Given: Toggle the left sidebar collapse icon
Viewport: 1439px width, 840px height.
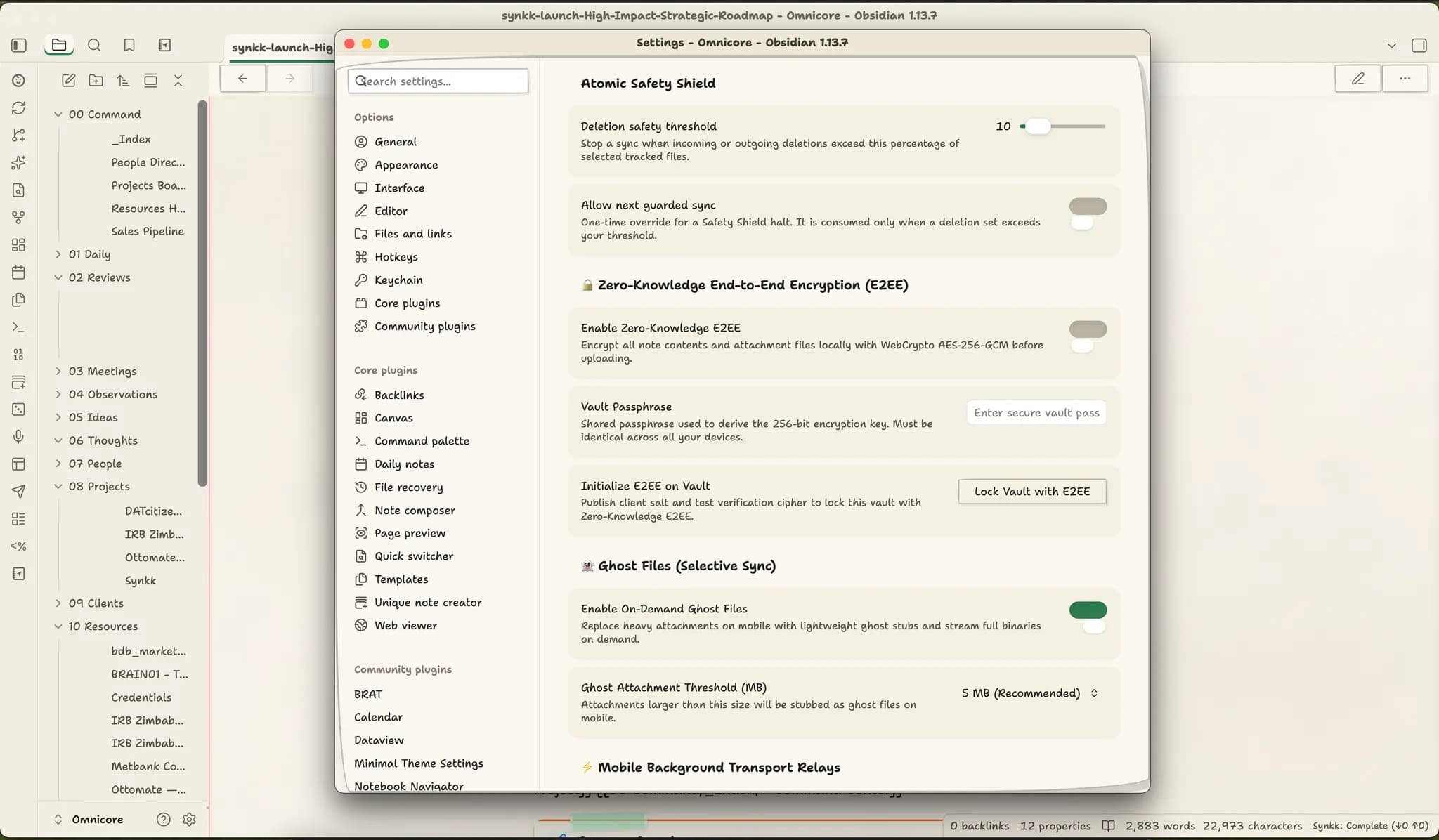Looking at the screenshot, I should click(19, 46).
